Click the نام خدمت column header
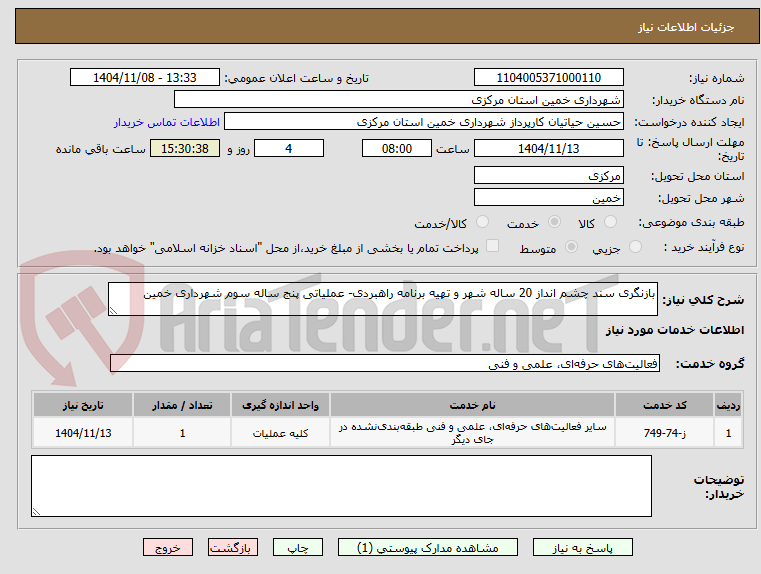Image resolution: width=761 pixels, height=574 pixels. [x=472, y=405]
